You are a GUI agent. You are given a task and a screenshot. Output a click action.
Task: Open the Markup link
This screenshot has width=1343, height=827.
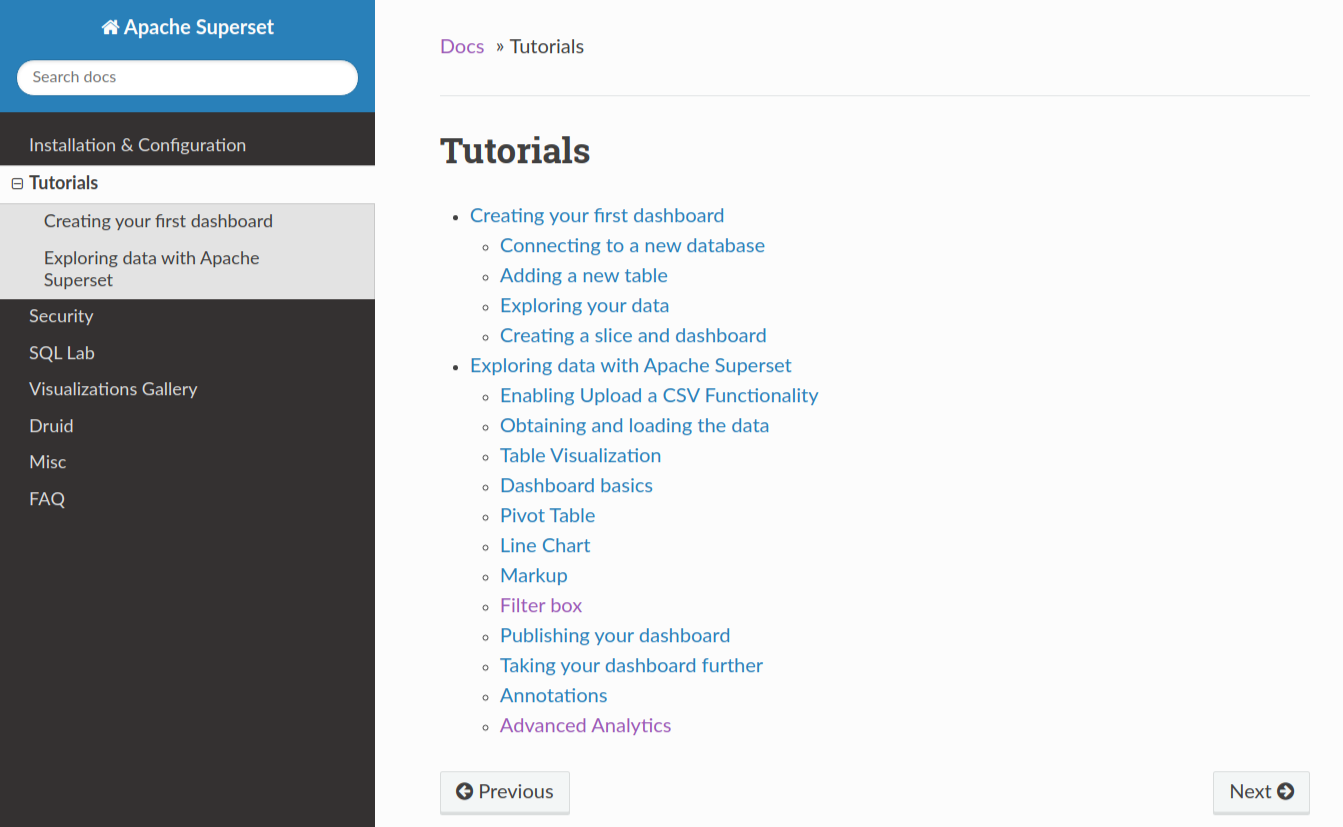[534, 575]
